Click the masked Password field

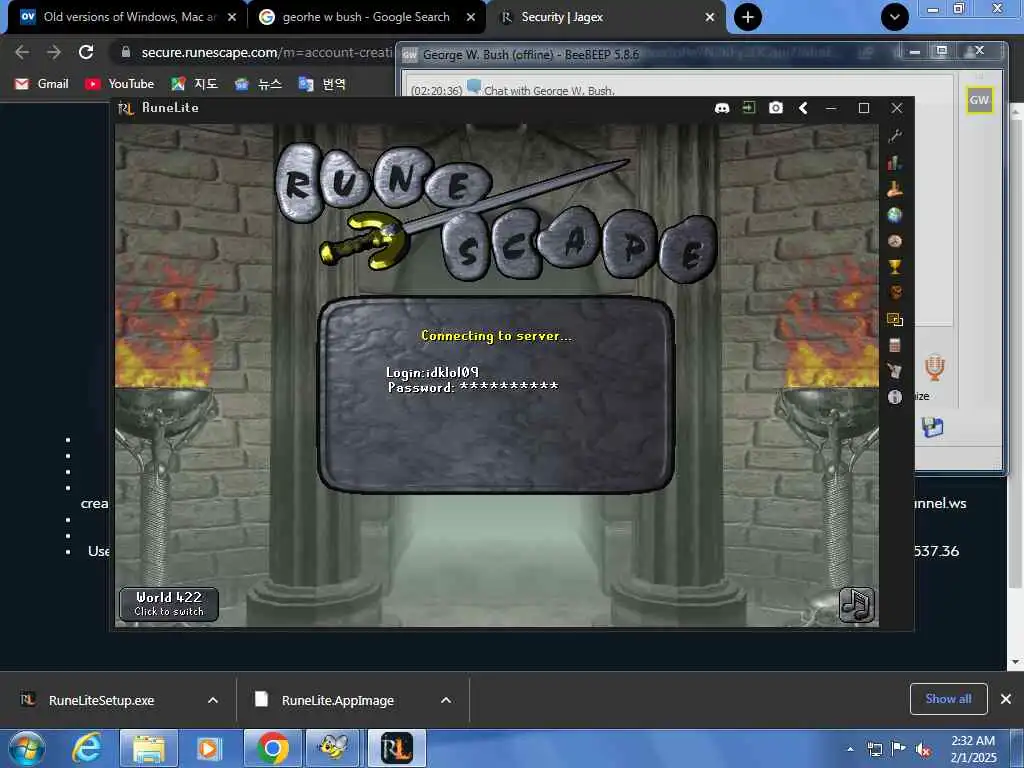pyautogui.click(x=473, y=387)
